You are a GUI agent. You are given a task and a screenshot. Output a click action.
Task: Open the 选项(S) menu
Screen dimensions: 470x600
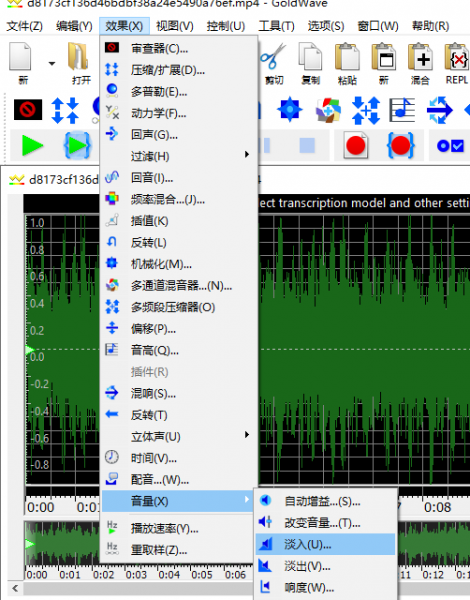pos(326,26)
